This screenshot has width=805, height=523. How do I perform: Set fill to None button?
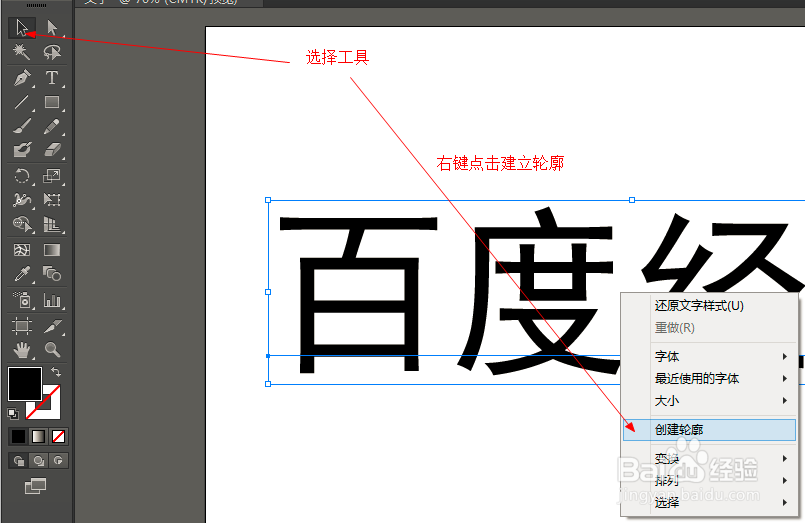click(59, 437)
